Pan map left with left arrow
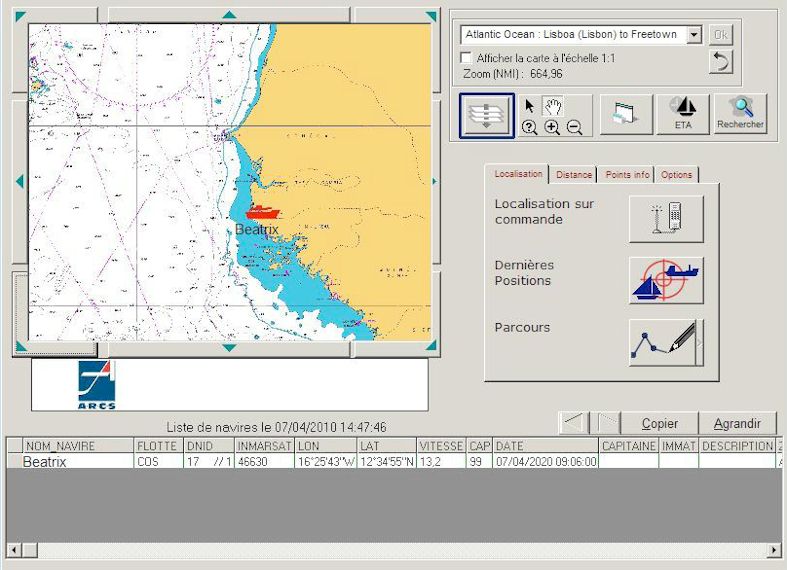This screenshot has width=787, height=570. click(x=20, y=181)
